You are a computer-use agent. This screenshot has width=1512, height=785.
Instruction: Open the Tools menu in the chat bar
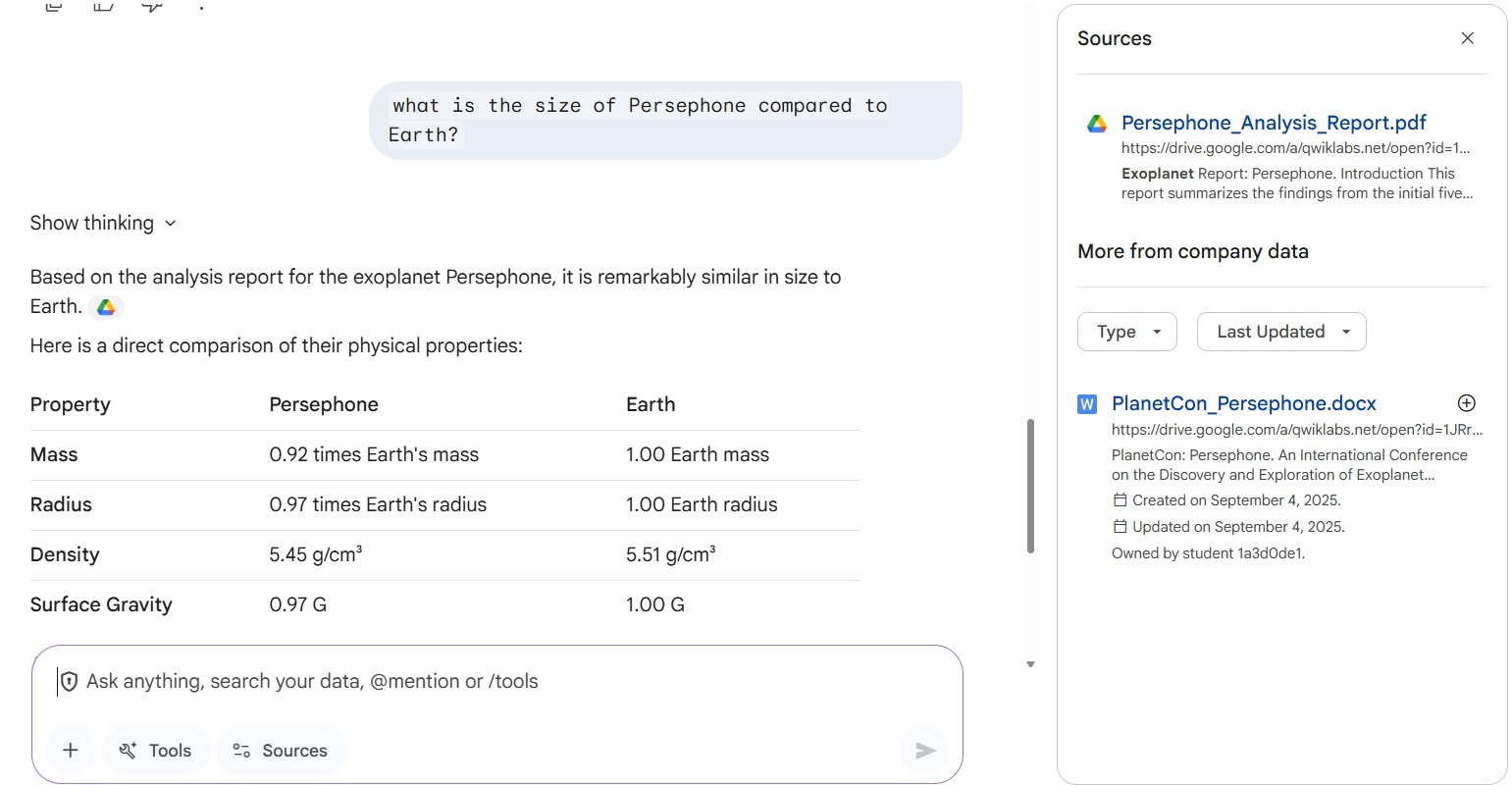(155, 750)
